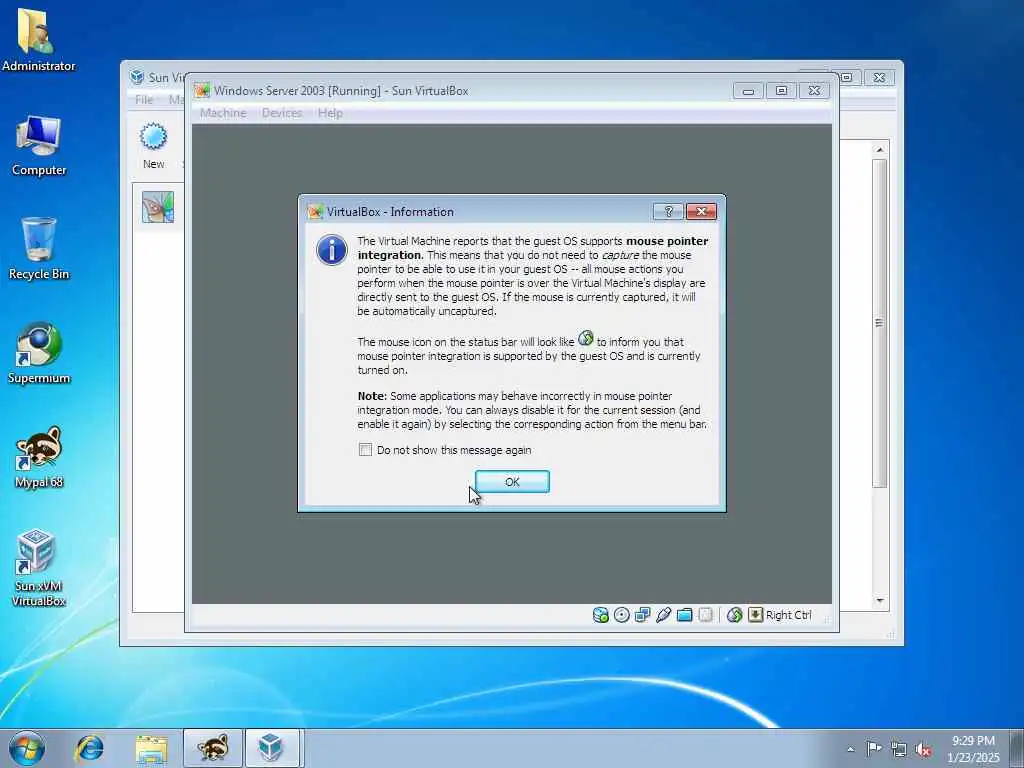
Task: Close the Windows Server 2003 VM window
Action: tap(814, 90)
